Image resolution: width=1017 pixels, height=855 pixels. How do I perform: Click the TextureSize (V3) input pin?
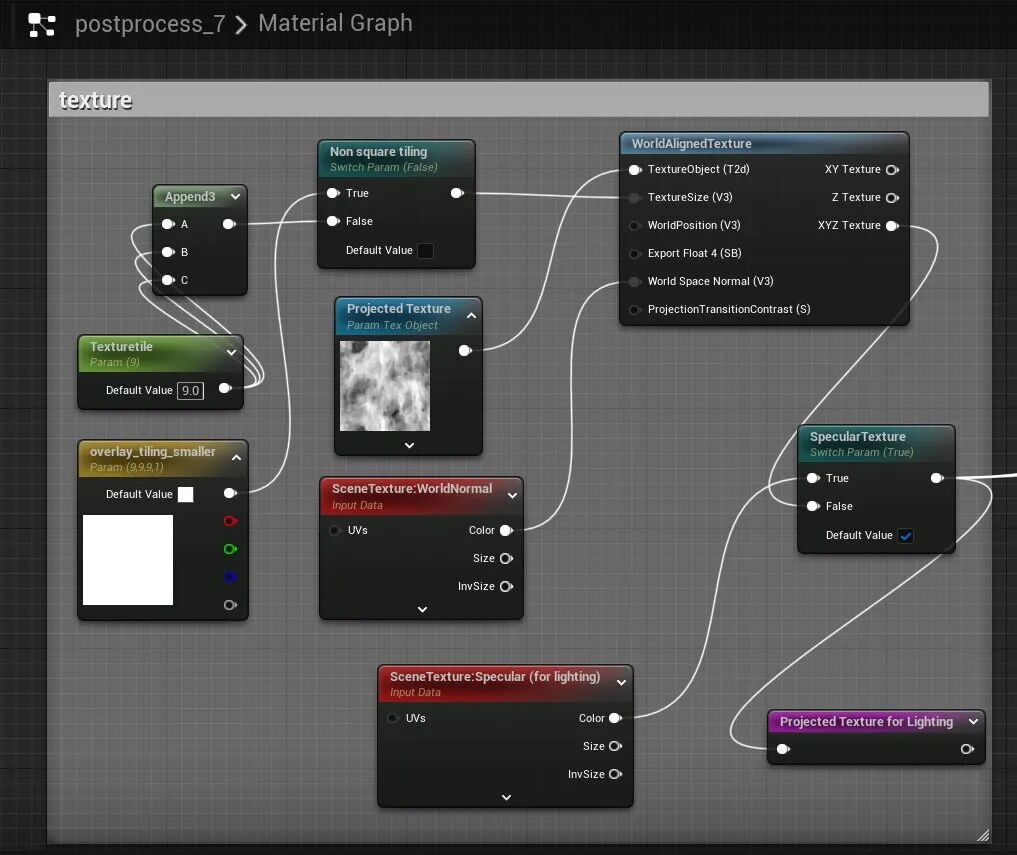(635, 198)
